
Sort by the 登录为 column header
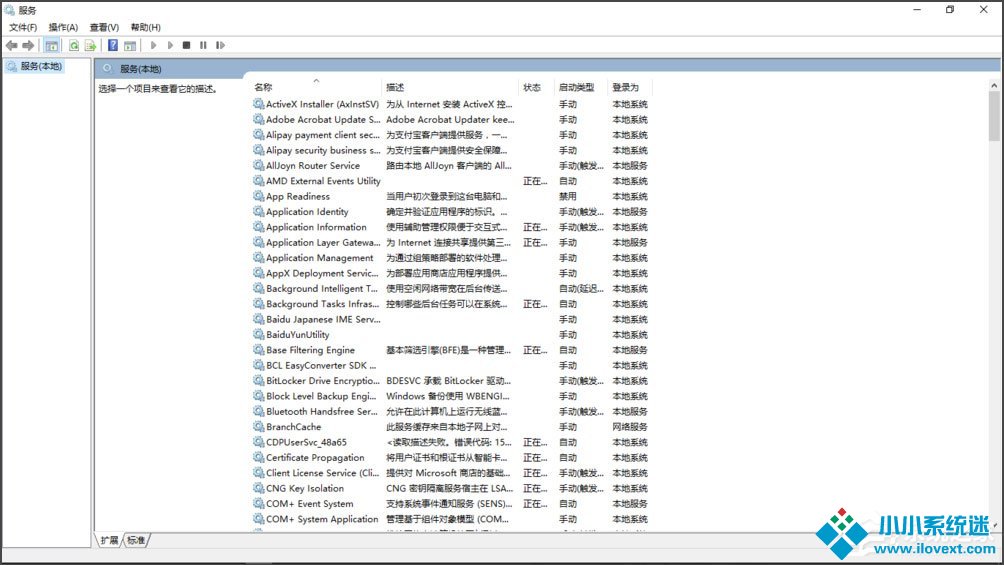[625, 87]
